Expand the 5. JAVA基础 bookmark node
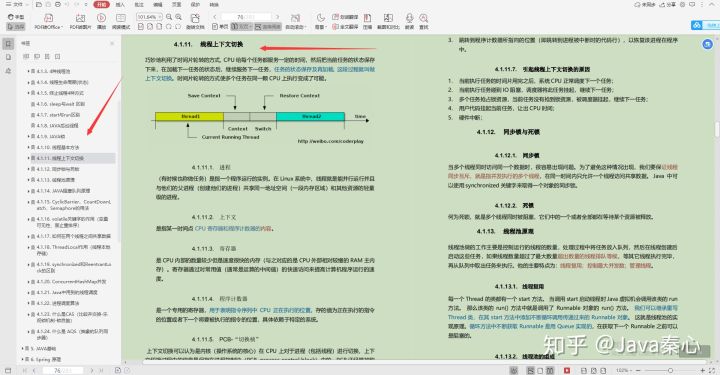The width and height of the screenshot is (720, 375). [22, 349]
